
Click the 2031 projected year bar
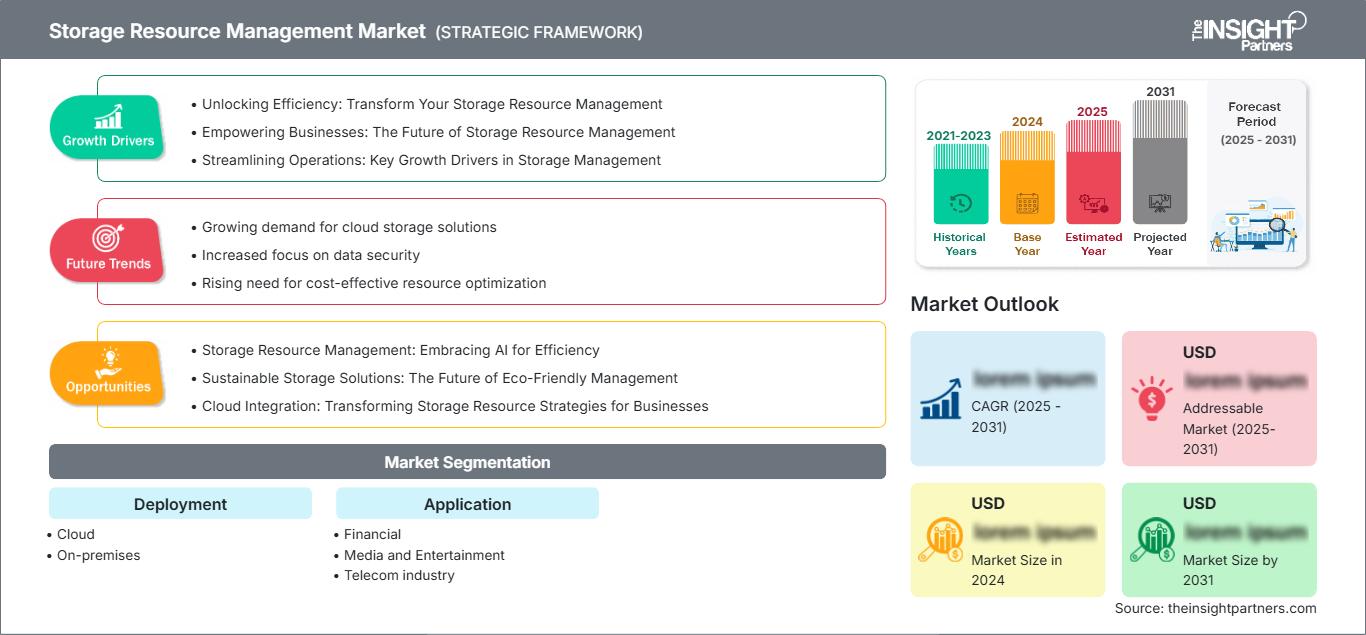tap(1160, 162)
